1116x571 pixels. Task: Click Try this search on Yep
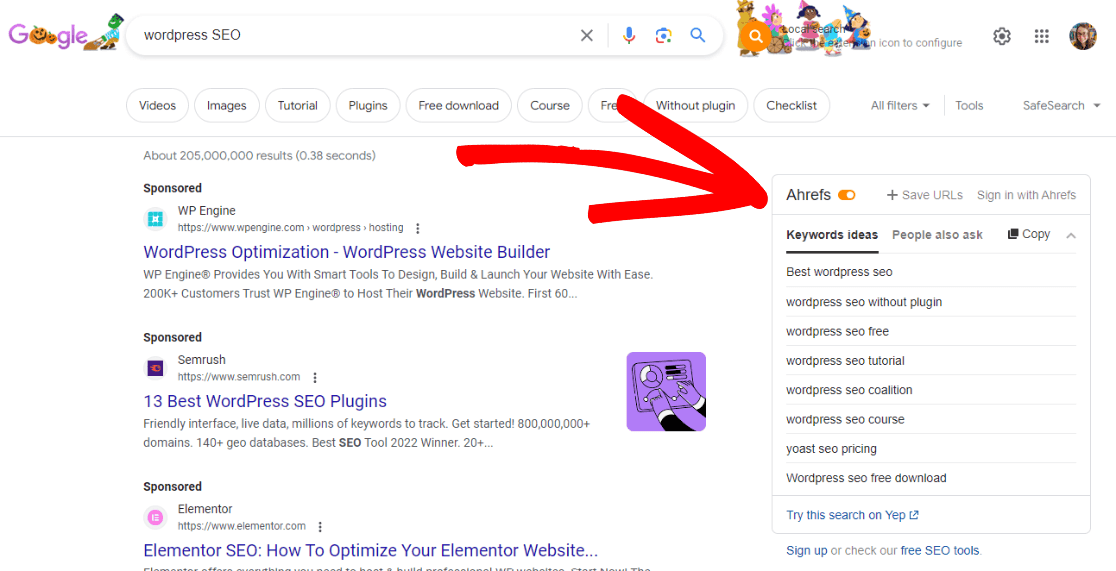(x=852, y=515)
